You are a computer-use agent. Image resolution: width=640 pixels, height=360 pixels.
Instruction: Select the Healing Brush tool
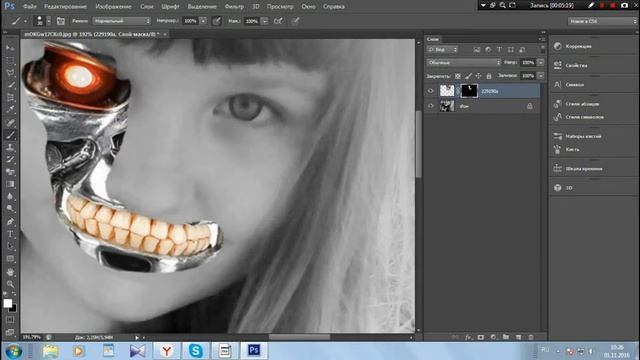click(10, 122)
